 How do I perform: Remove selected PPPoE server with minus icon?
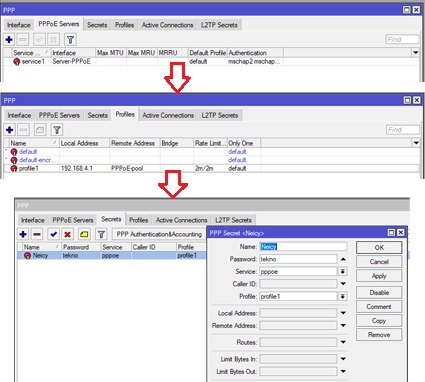23,40
